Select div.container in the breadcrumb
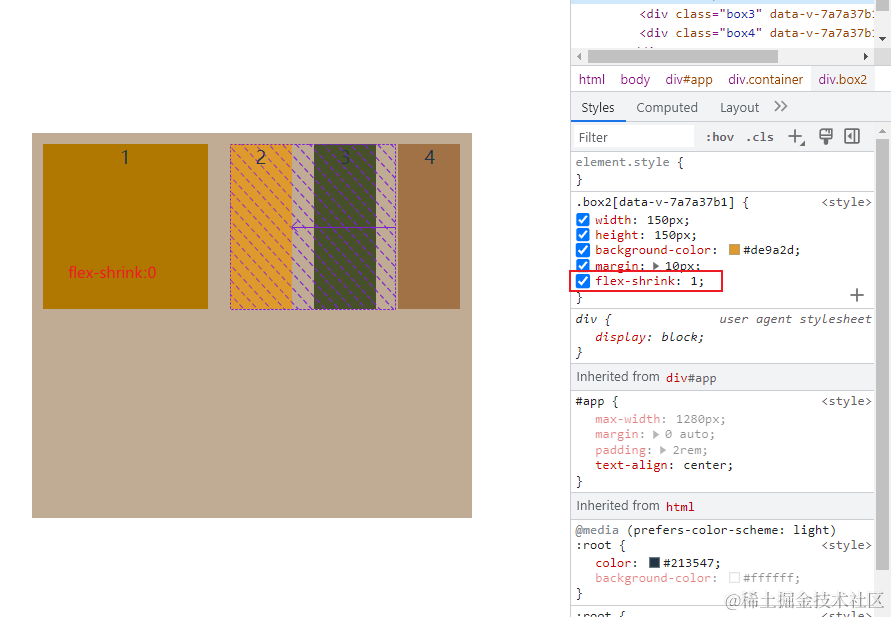The image size is (891, 617). 765,80
